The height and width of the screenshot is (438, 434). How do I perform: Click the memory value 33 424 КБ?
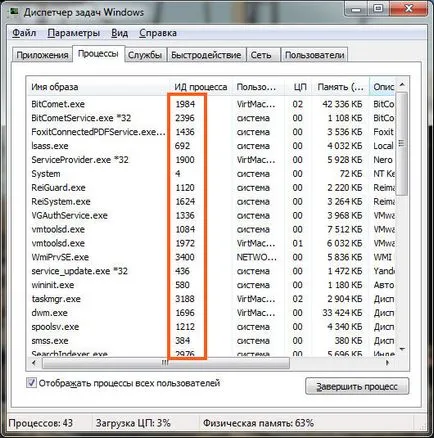click(x=342, y=313)
